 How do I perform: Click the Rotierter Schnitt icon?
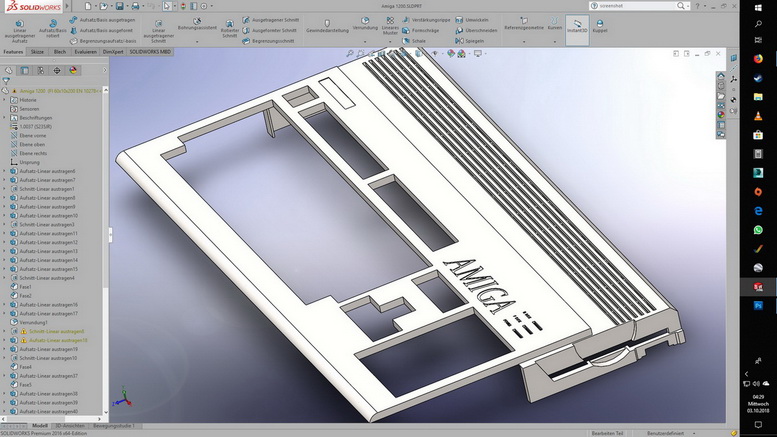(230, 25)
